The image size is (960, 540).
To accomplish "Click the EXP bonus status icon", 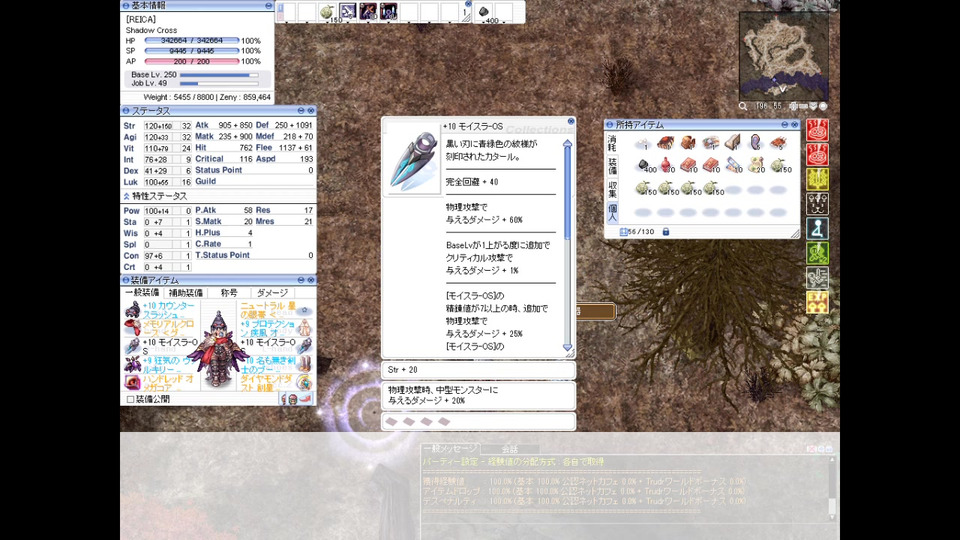I will (817, 302).
